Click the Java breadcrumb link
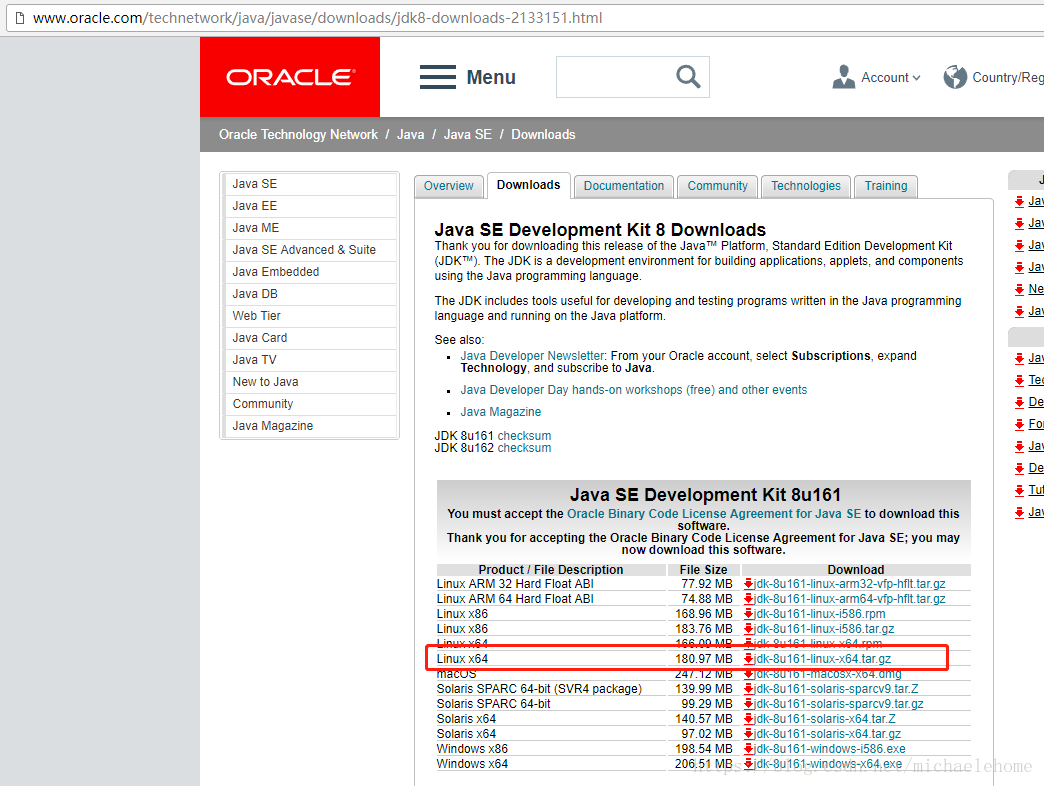Screen dimensions: 1044x786 (410, 134)
